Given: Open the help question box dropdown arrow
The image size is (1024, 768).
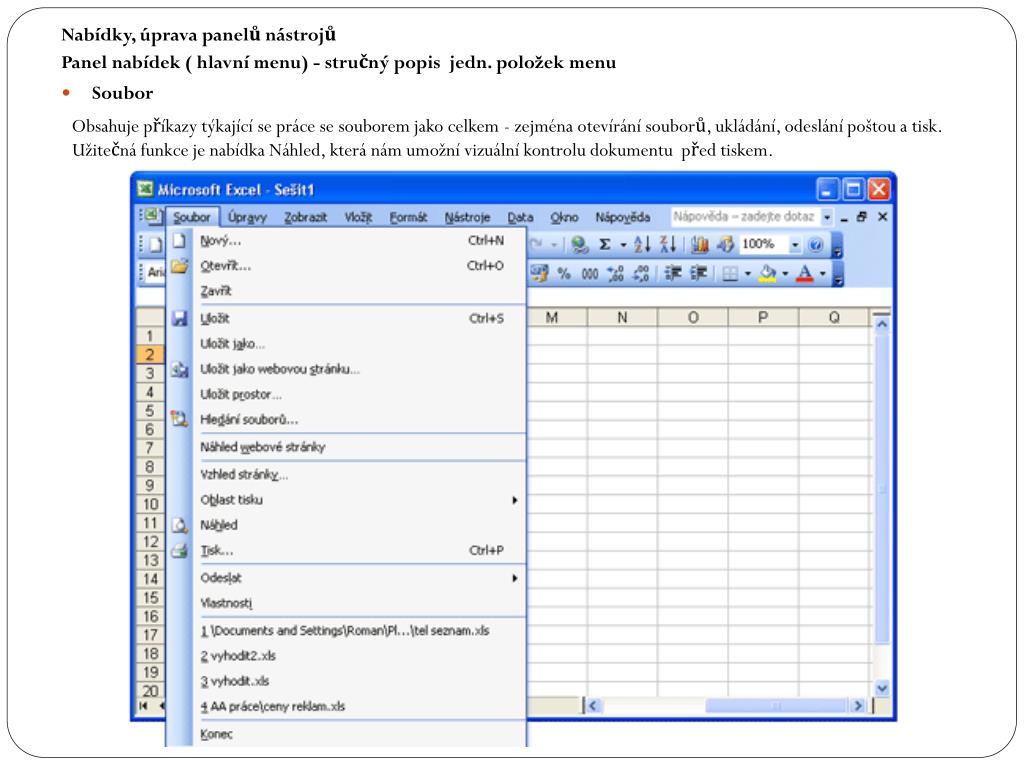Looking at the screenshot, I should tap(827, 217).
